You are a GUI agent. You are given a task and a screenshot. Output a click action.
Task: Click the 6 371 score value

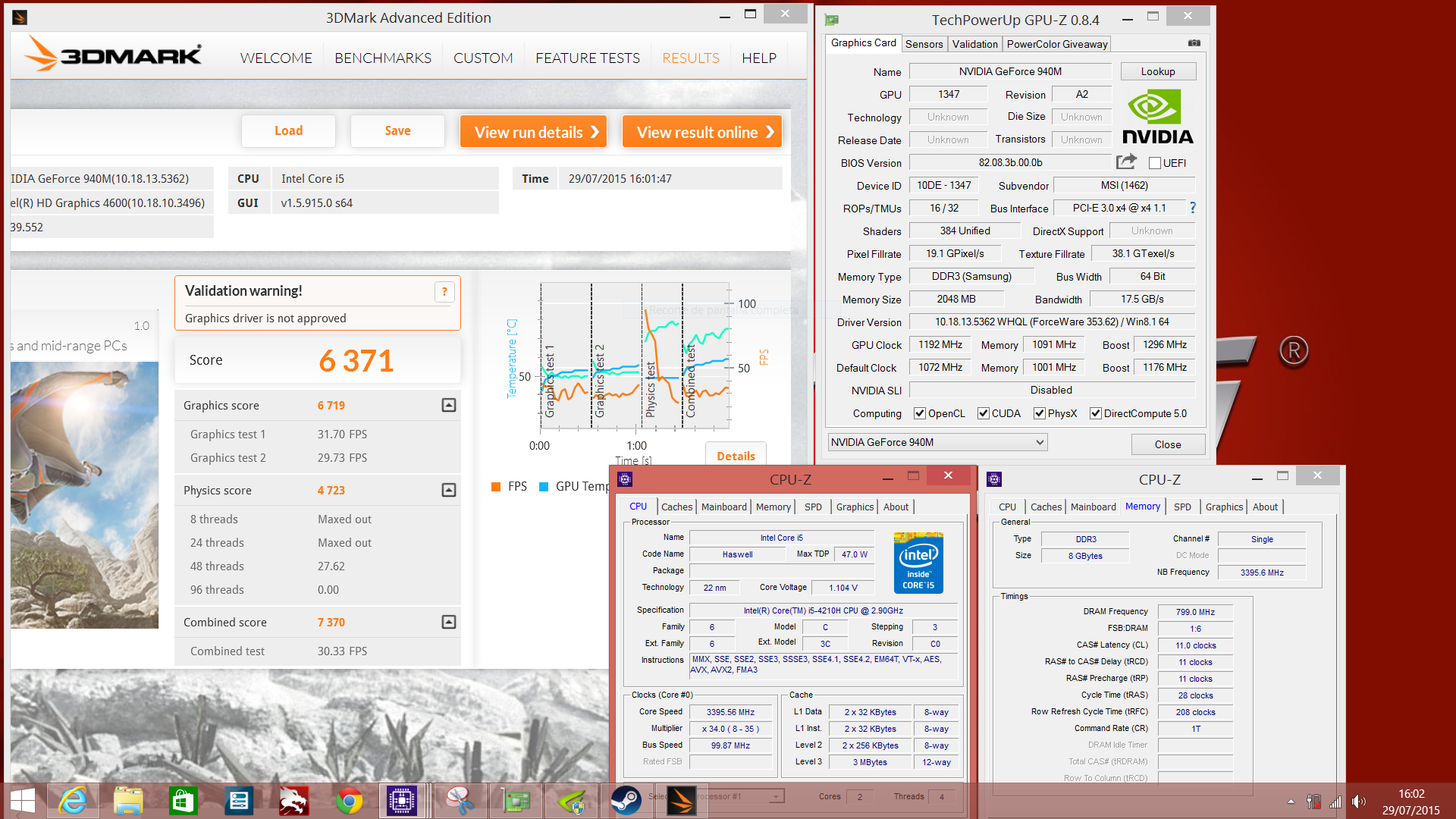356,361
